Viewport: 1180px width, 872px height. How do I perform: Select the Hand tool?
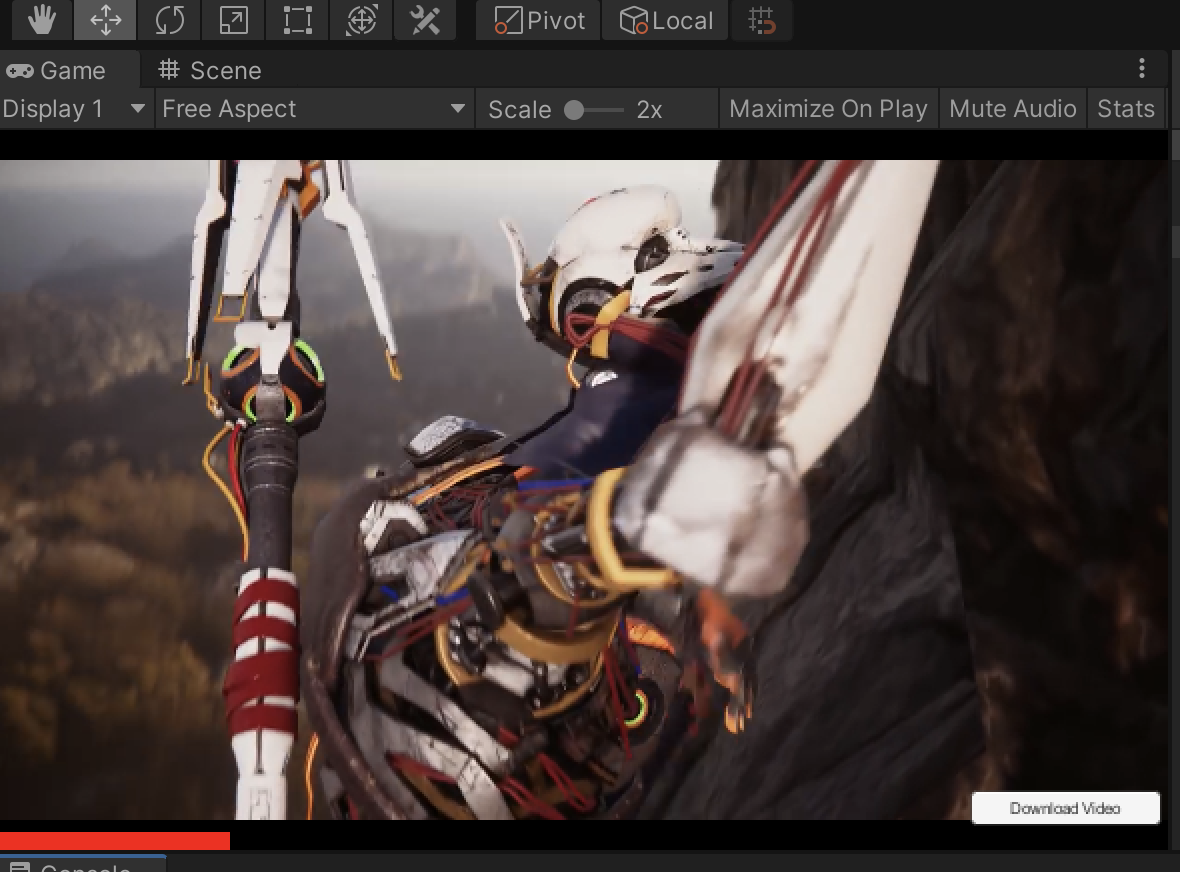click(x=41, y=20)
